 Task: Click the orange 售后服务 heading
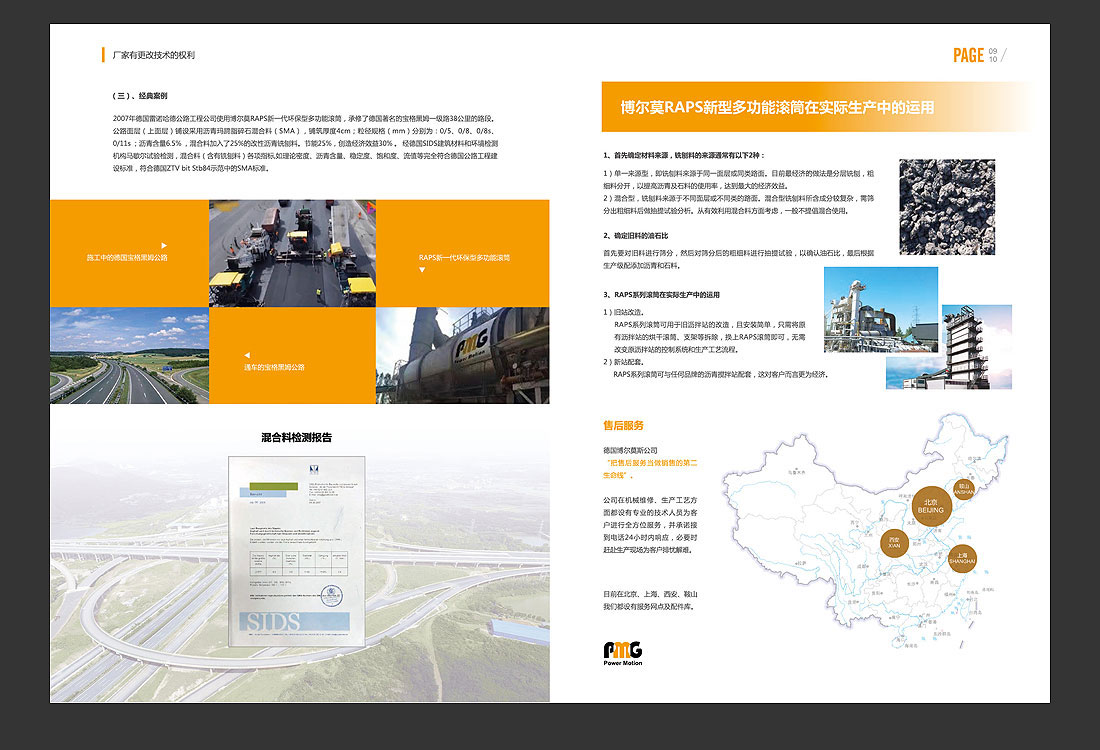click(623, 425)
